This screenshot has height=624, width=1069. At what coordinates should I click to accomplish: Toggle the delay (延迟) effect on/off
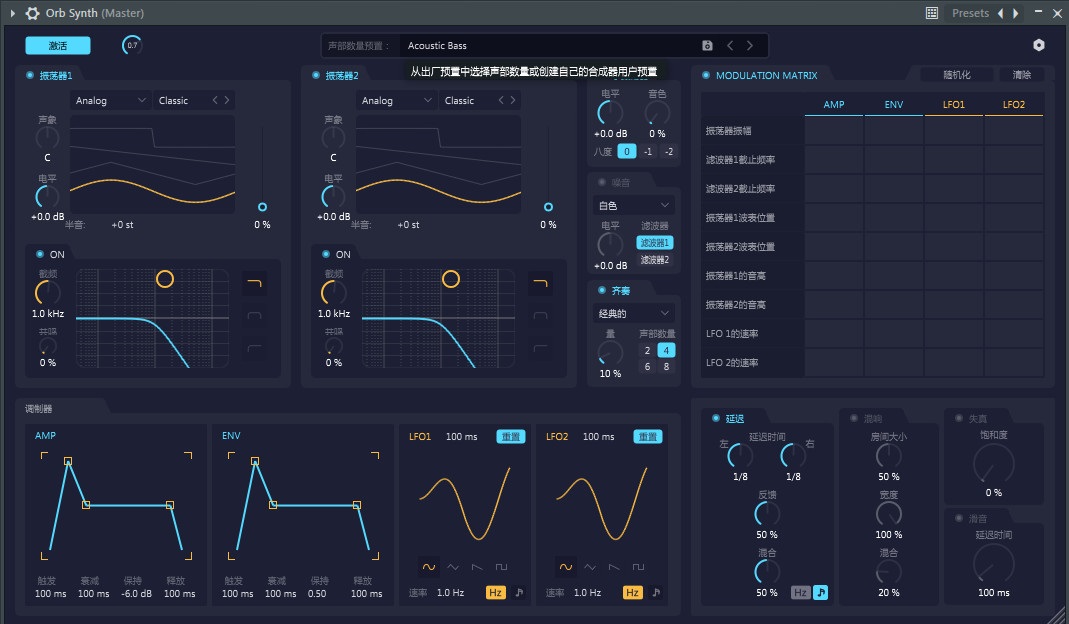pyautogui.click(x=715, y=418)
